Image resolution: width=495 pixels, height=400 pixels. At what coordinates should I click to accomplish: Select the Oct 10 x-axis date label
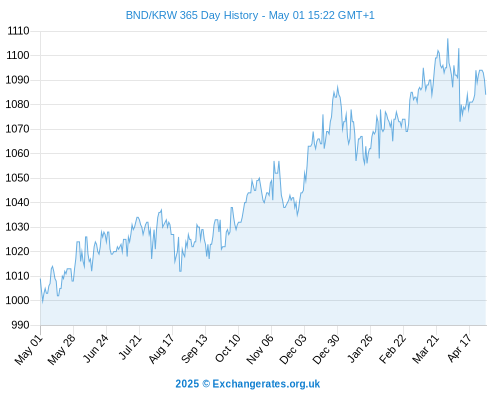(x=228, y=348)
